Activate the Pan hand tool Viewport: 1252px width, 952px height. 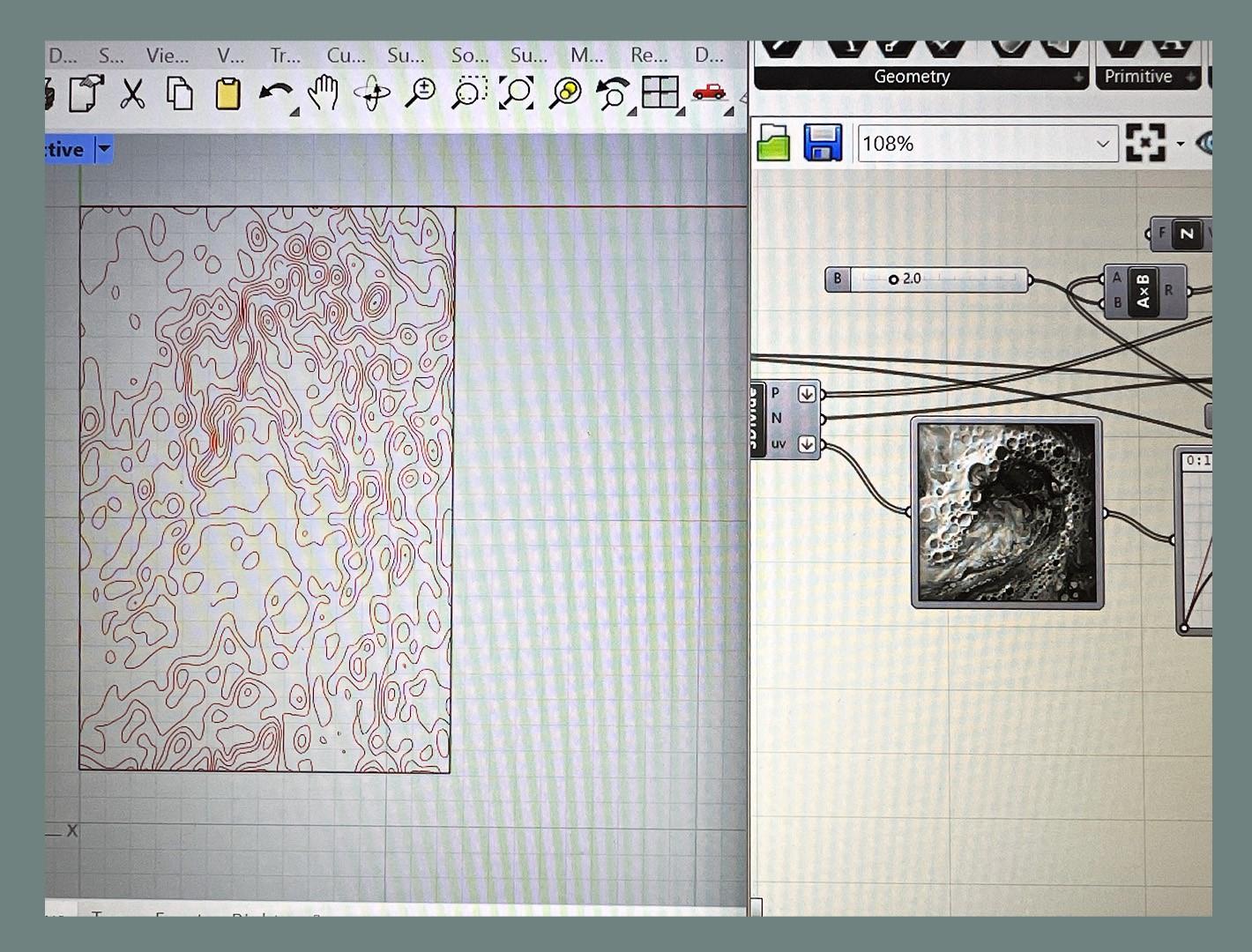324,93
